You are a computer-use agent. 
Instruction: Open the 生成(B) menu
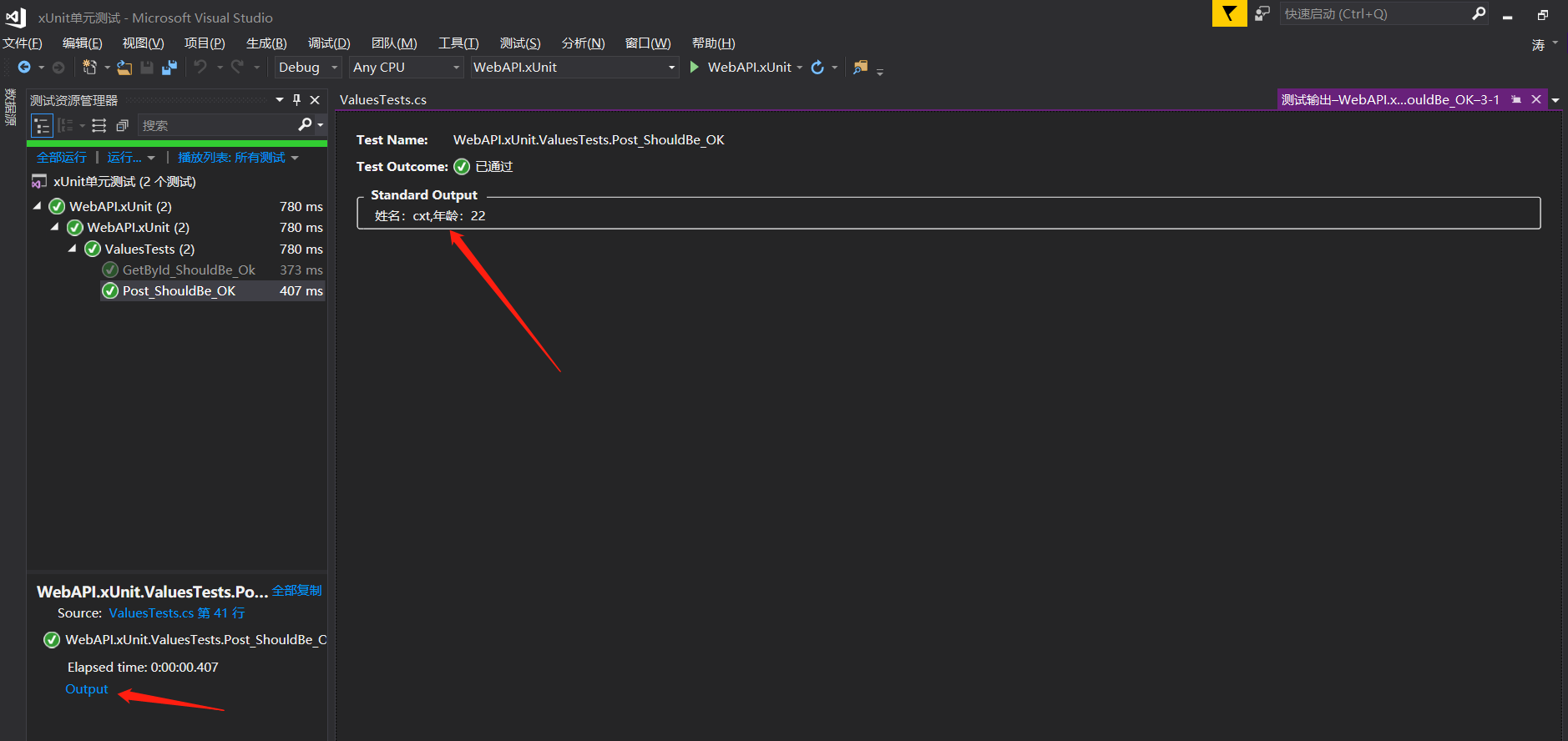tap(266, 43)
